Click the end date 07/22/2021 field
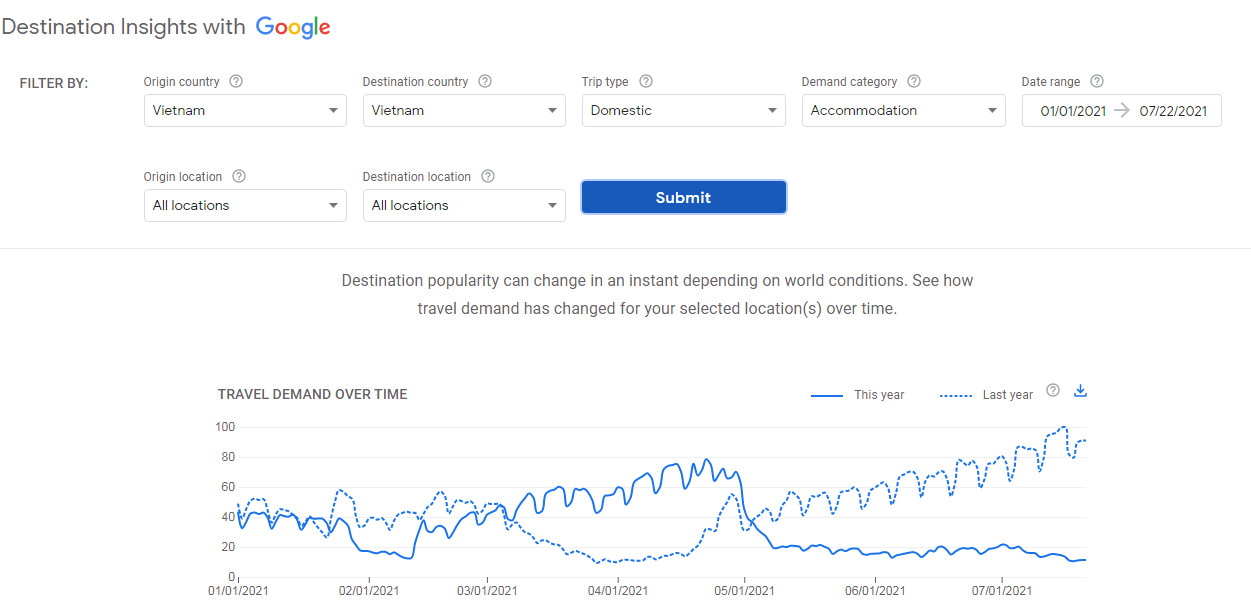The image size is (1251, 607). point(1173,111)
